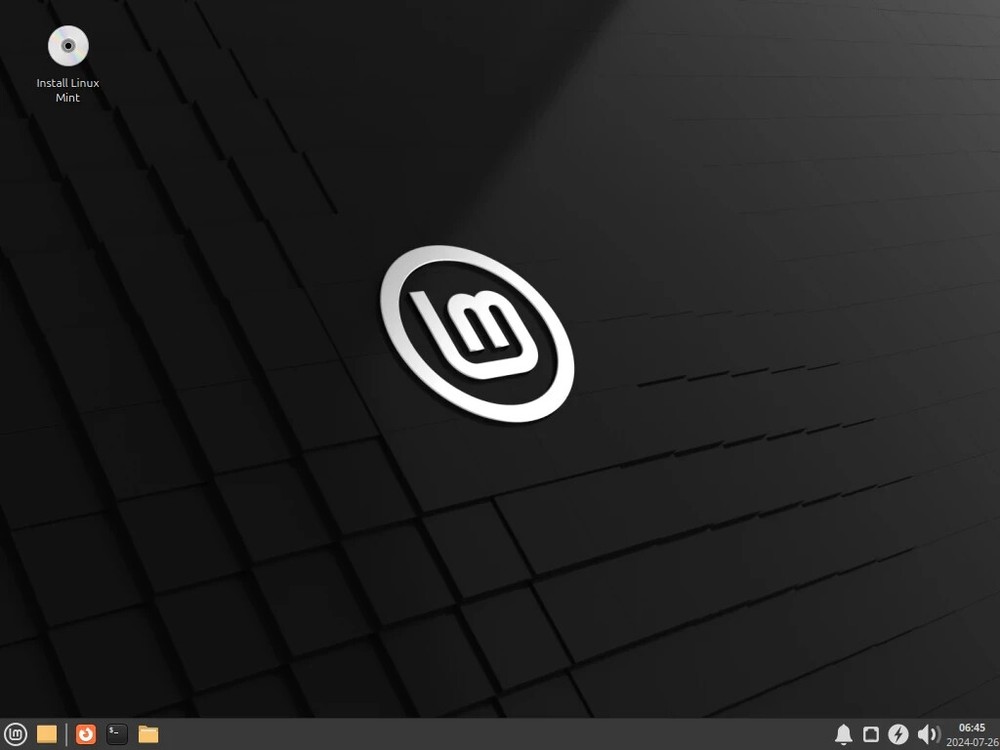Enable do-not-disturb from the notification bell

click(x=844, y=733)
